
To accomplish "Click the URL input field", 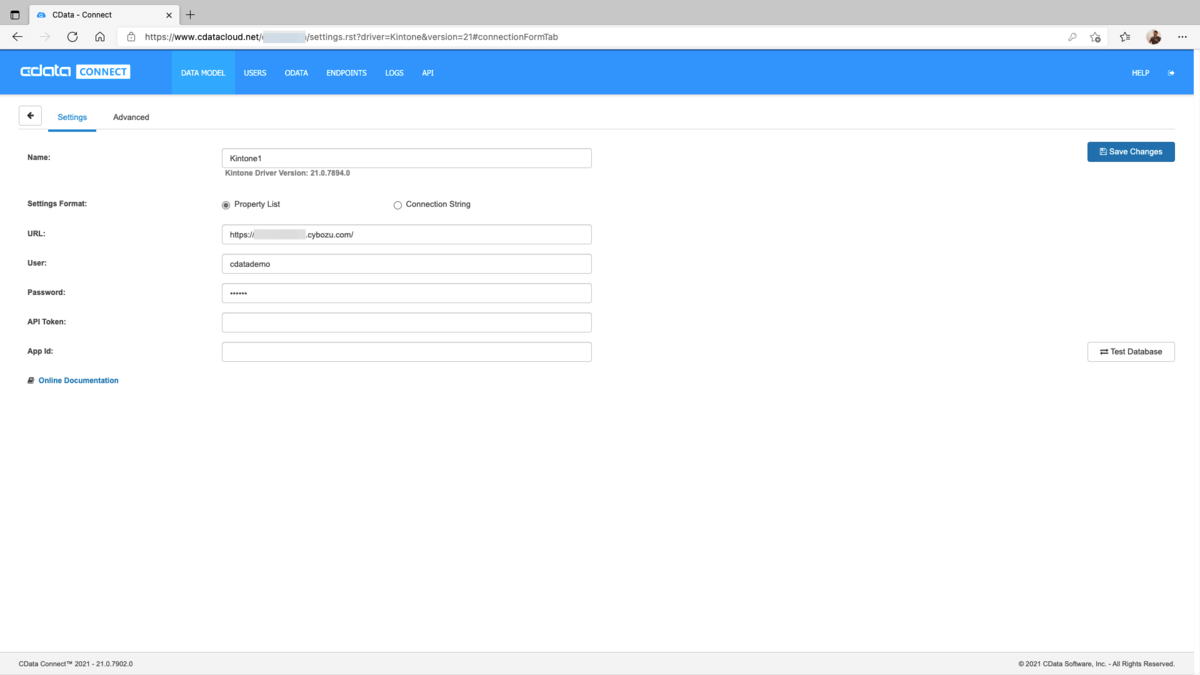I will click(x=406, y=234).
